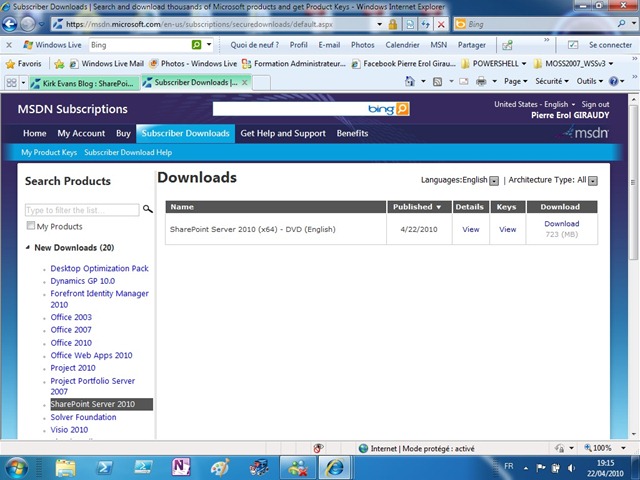
Task: Open the Desktop Optimization Pack link
Action: click(x=99, y=269)
